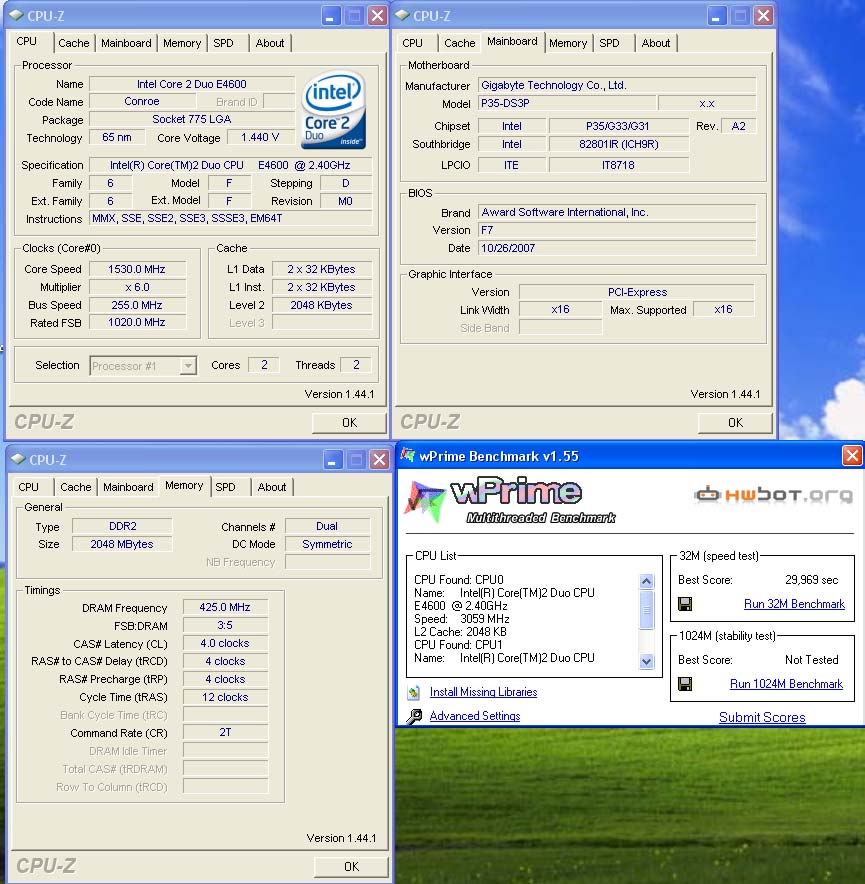
Task: Click the BIOS Date value 10/26/2007
Action: pos(617,248)
